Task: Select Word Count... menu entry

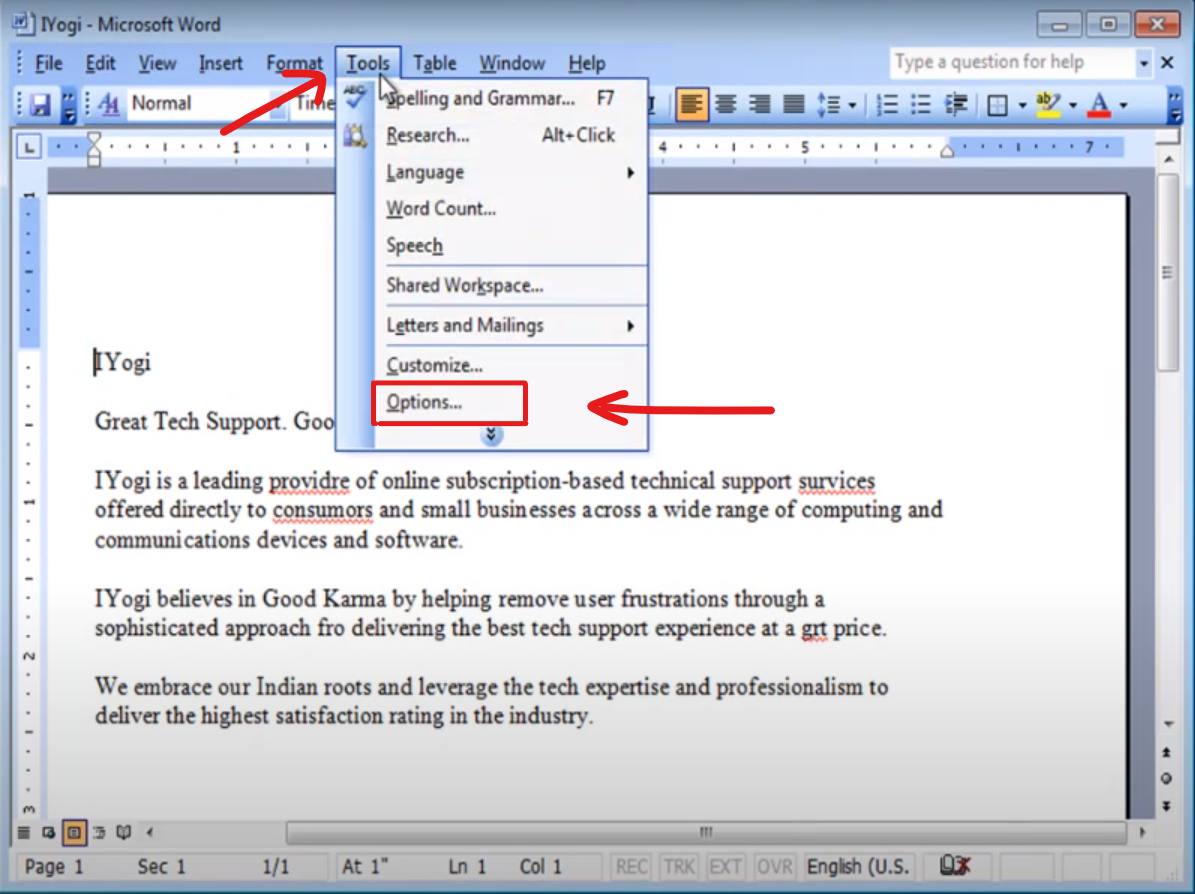Action: [511, 209]
